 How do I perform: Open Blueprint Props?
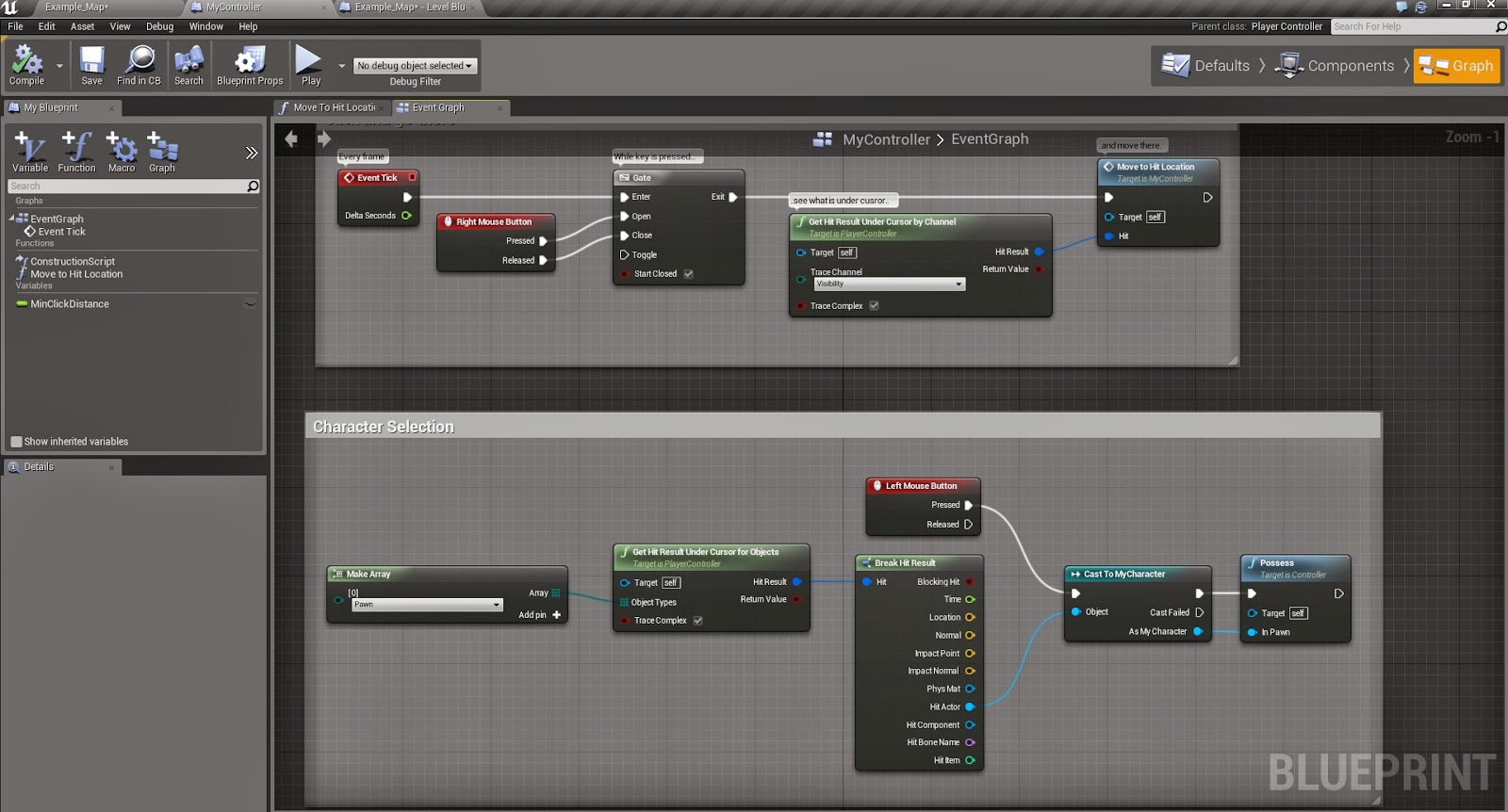click(x=250, y=65)
